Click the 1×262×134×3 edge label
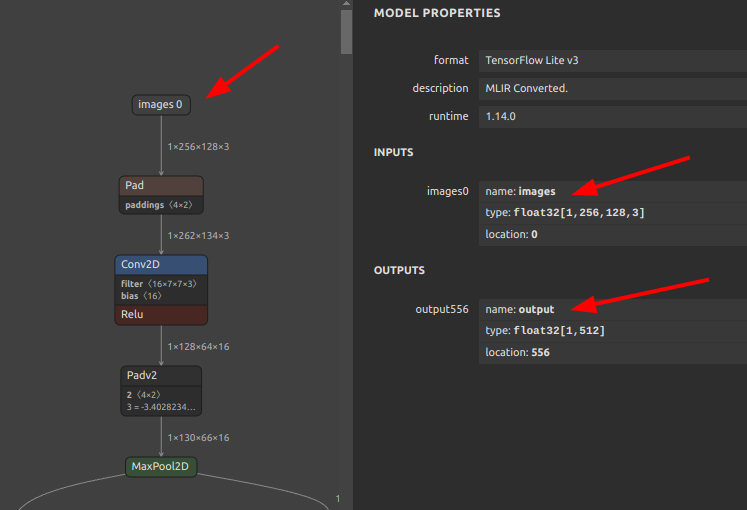The height and width of the screenshot is (510, 747). click(198, 236)
